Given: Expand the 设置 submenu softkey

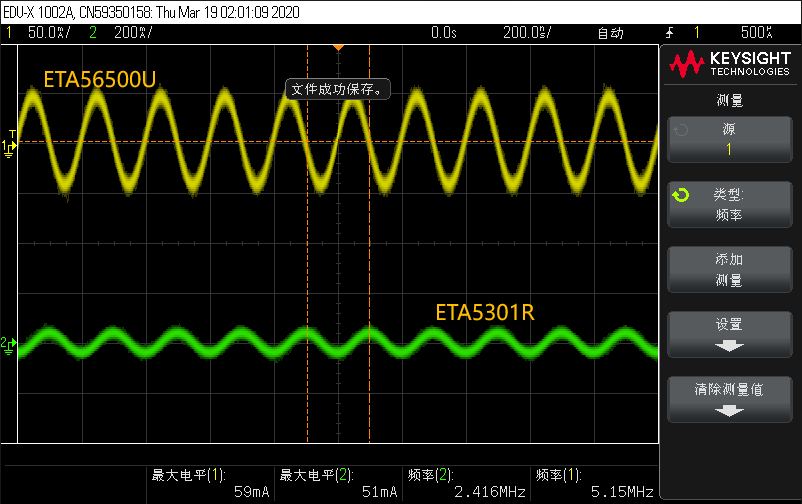Looking at the screenshot, I should (729, 333).
